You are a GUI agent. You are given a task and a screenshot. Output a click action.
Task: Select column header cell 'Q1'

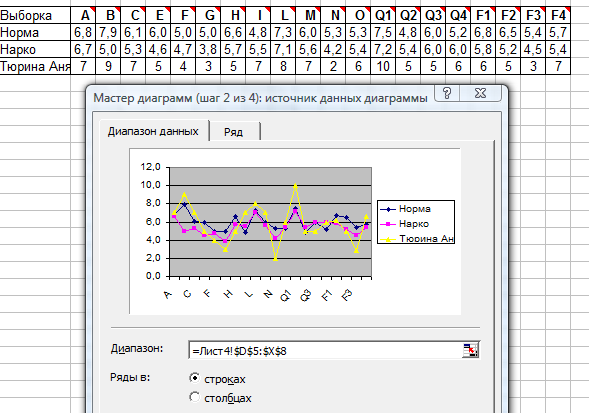(383, 15)
